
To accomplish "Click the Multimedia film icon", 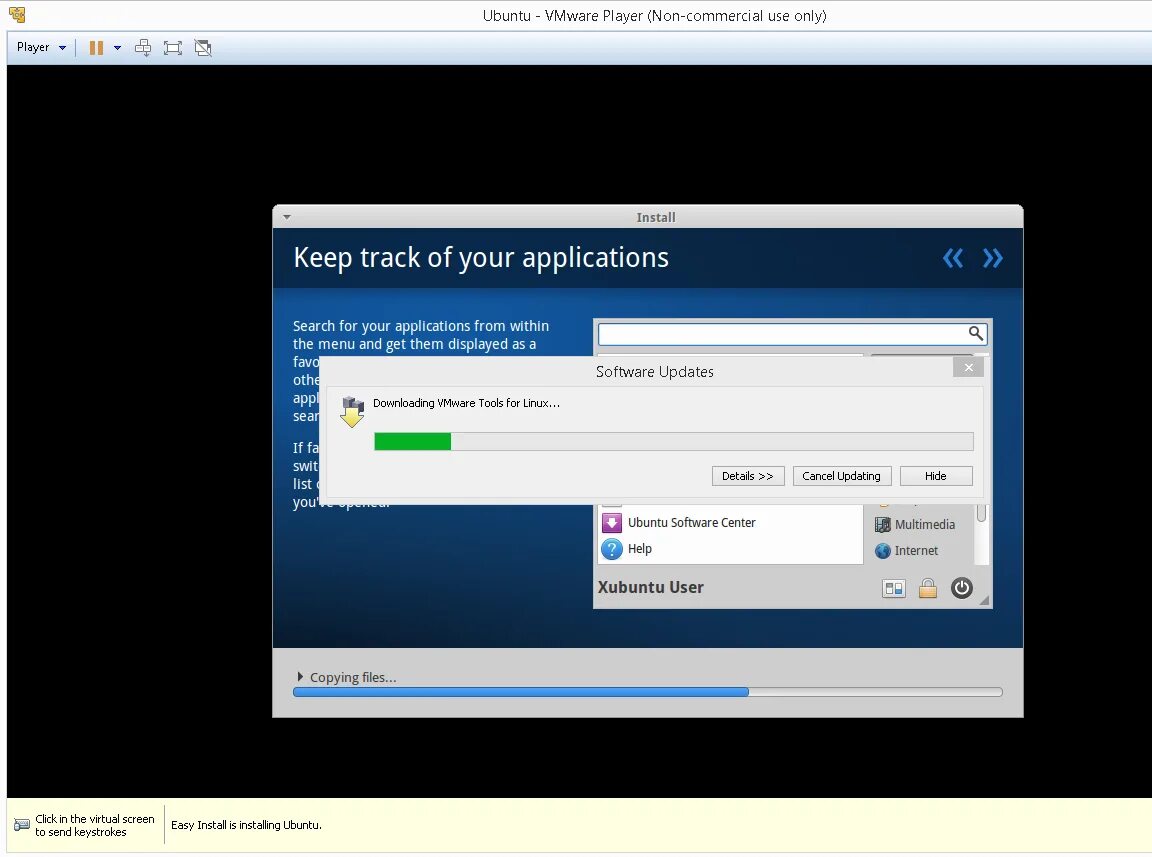I will [883, 525].
